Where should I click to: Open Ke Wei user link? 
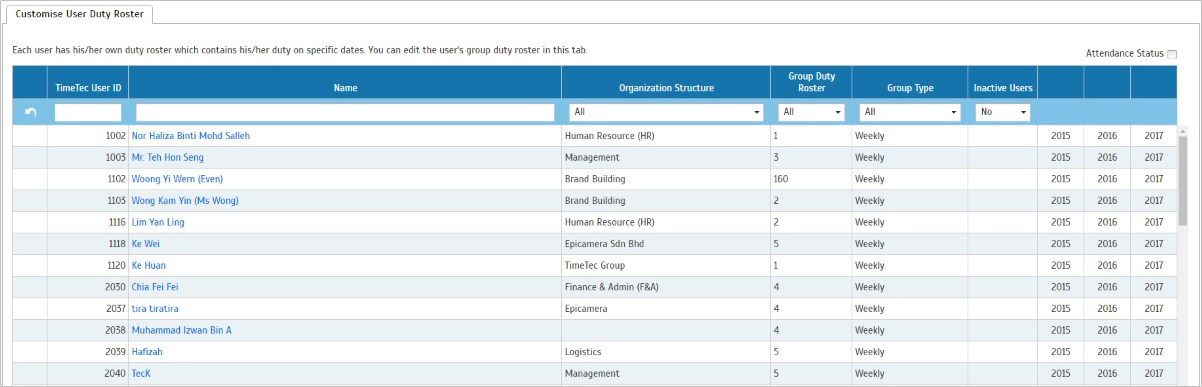tap(146, 243)
